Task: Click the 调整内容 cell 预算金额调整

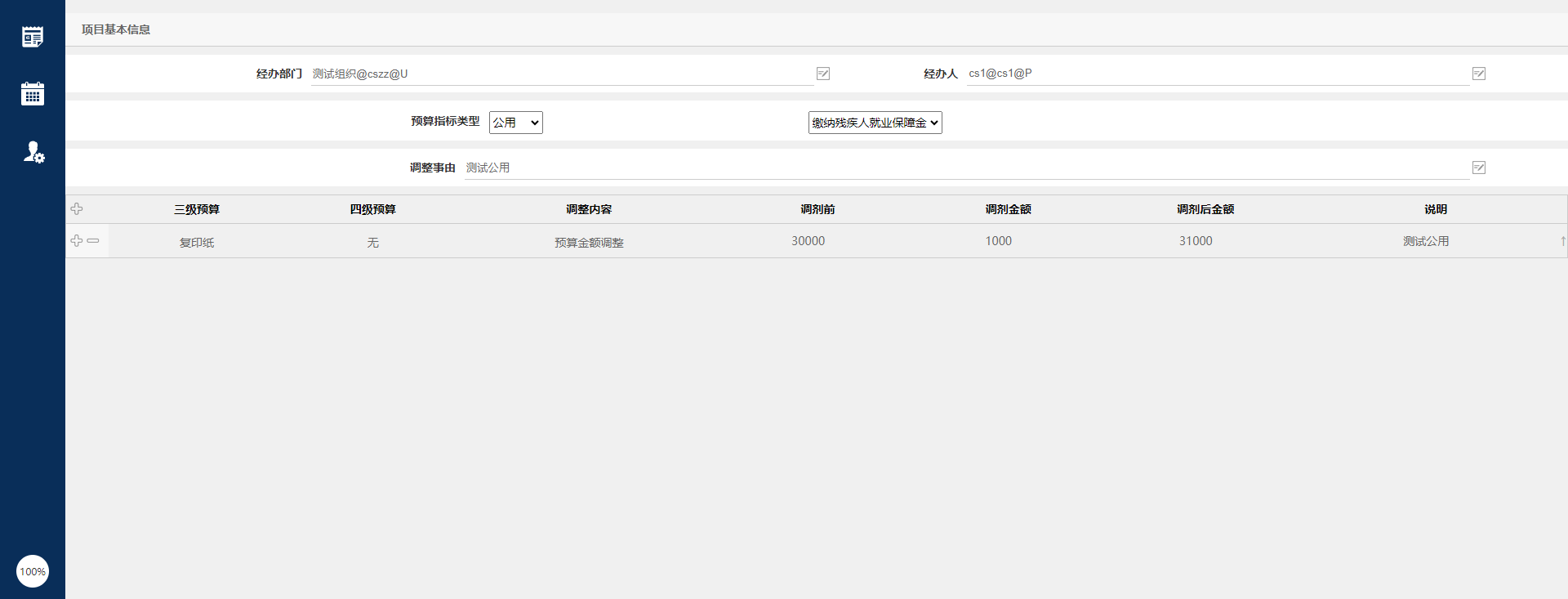Action: (589, 243)
